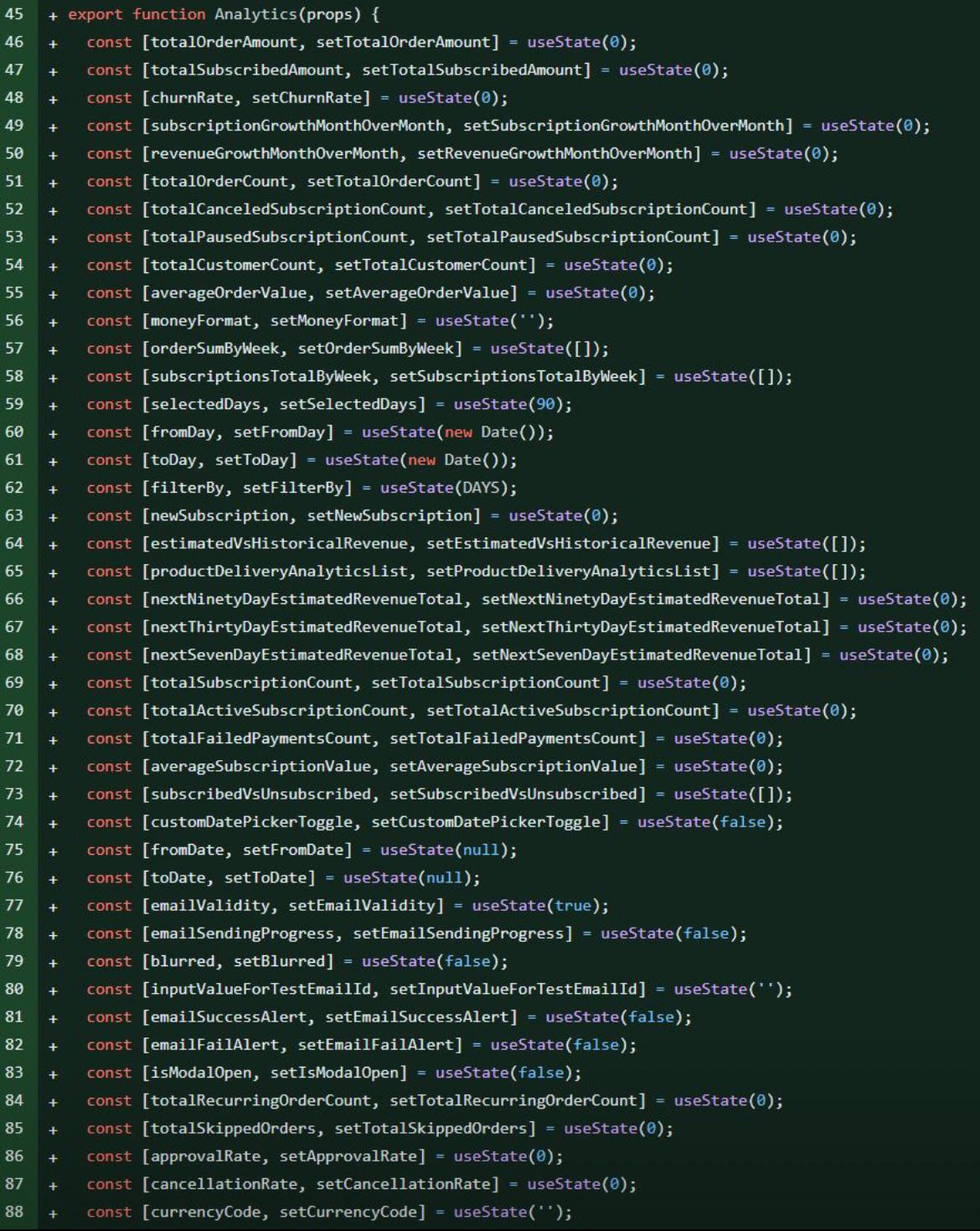Click 'averageOrderValue' variable on line 55
Viewport: 980px width, 1231px height.
point(229,292)
